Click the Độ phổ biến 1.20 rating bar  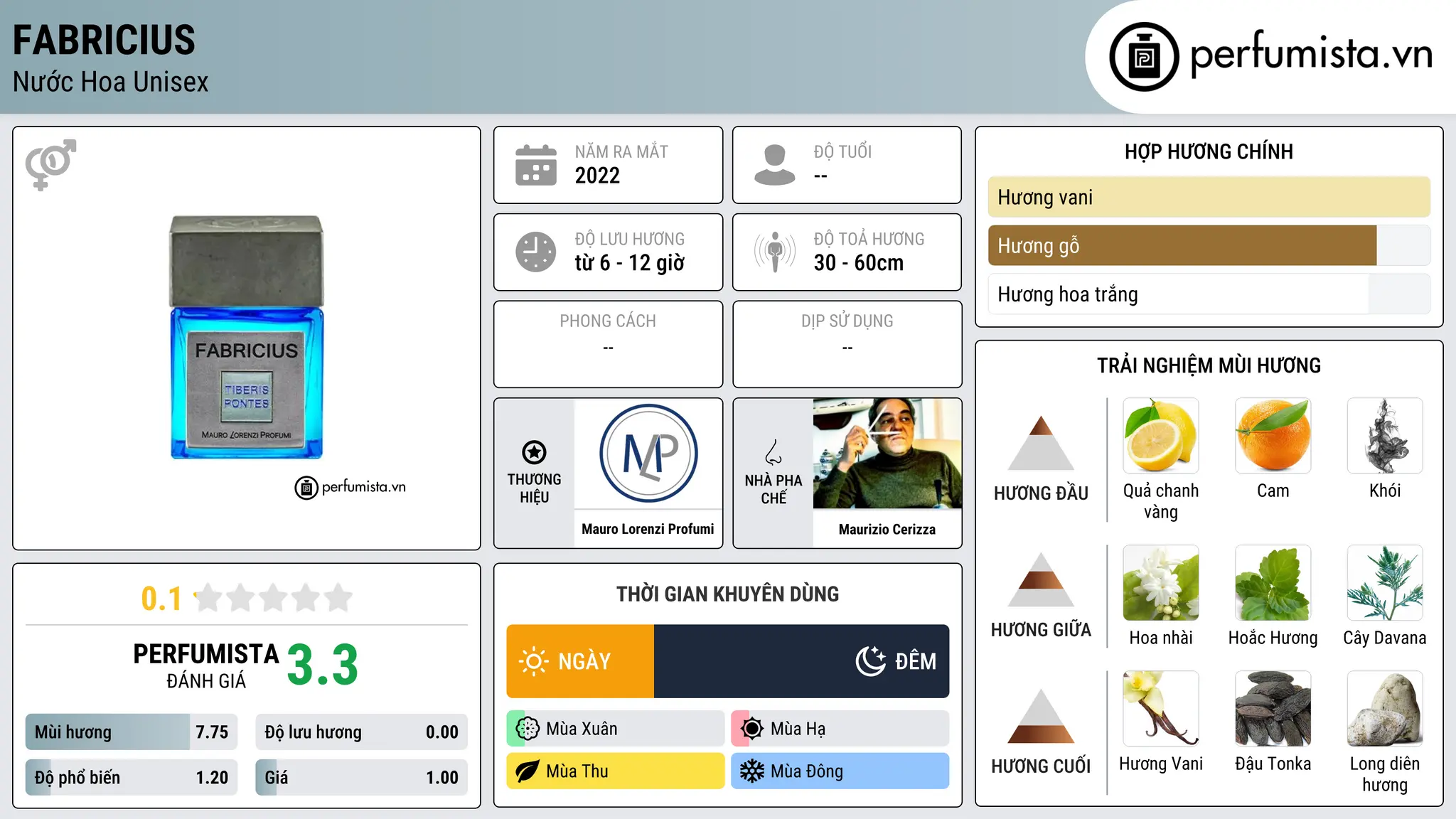click(x=132, y=777)
